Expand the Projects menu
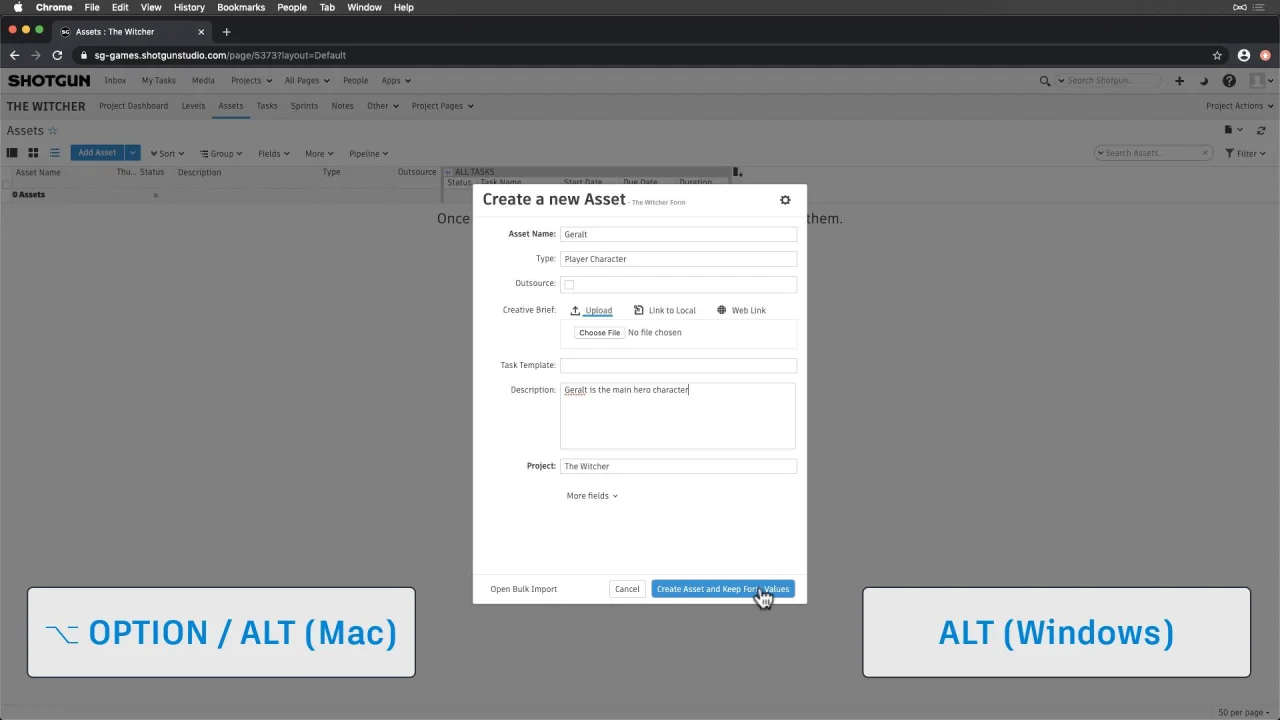This screenshot has height=720, width=1280. point(252,81)
